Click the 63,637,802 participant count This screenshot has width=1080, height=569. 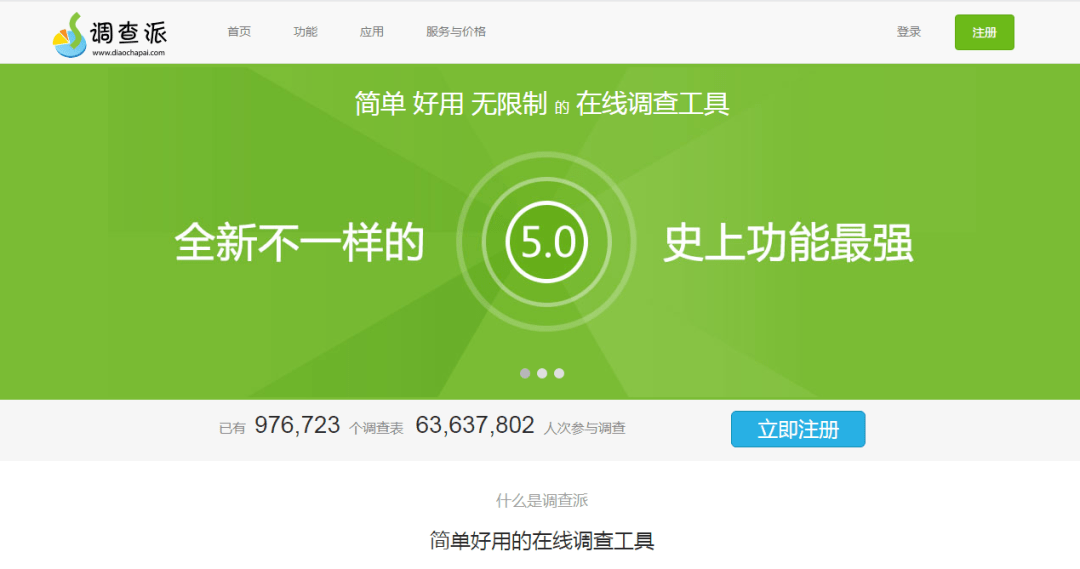(475, 426)
